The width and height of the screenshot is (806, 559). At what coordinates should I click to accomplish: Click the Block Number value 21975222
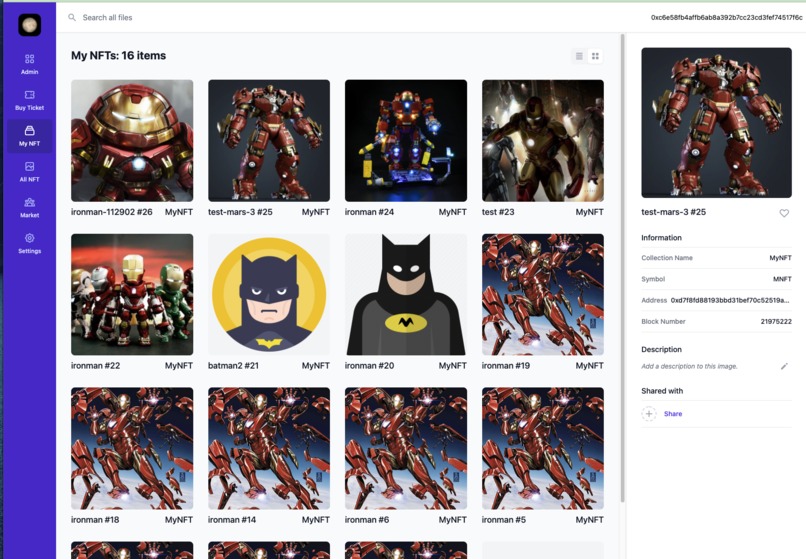pos(776,321)
